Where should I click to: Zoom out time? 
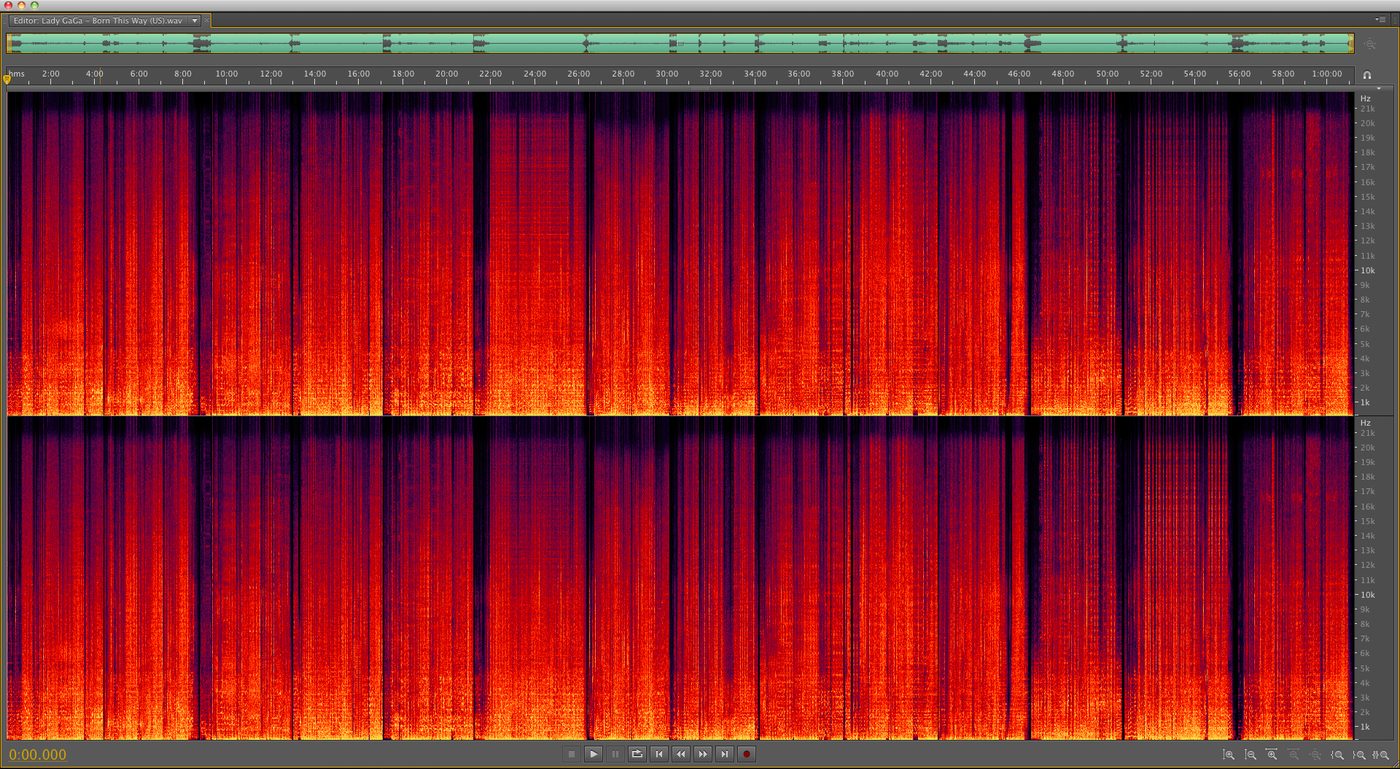tap(1294, 755)
